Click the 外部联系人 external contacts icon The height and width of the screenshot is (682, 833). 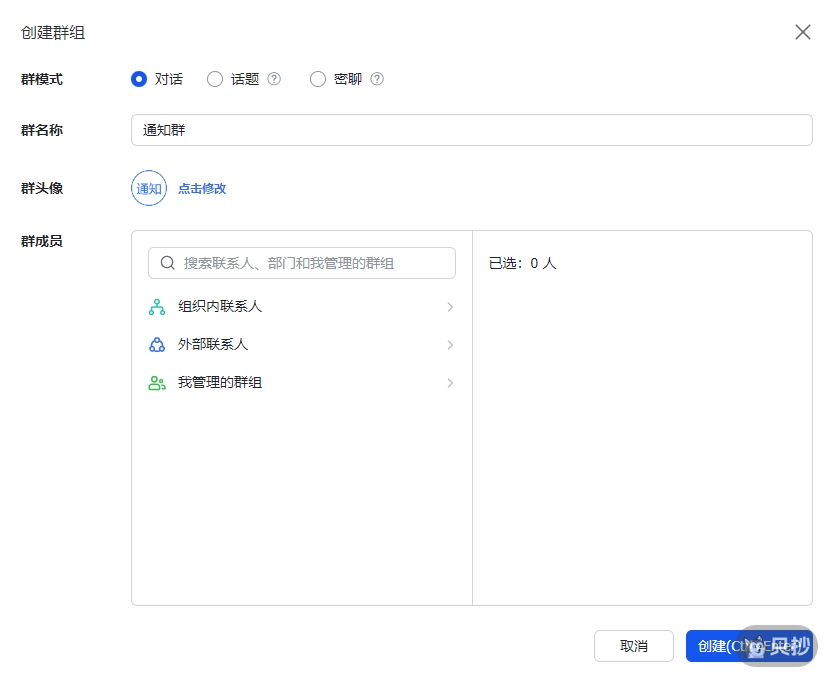(156, 344)
